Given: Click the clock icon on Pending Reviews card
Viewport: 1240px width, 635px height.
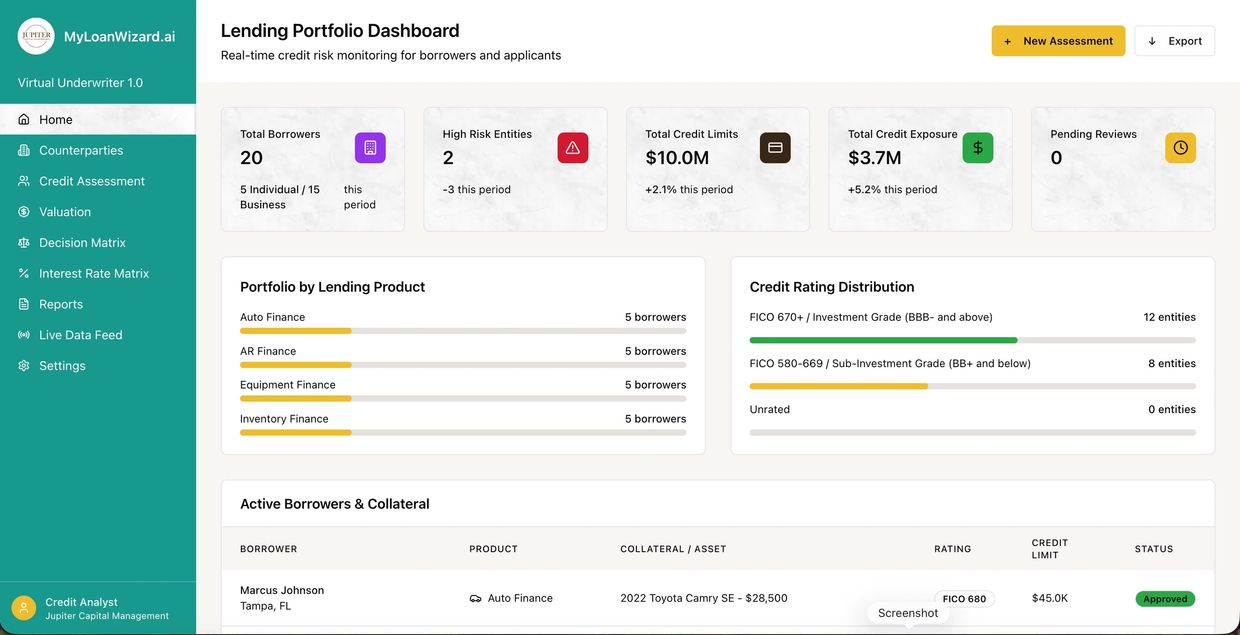Looking at the screenshot, I should [x=1180, y=147].
